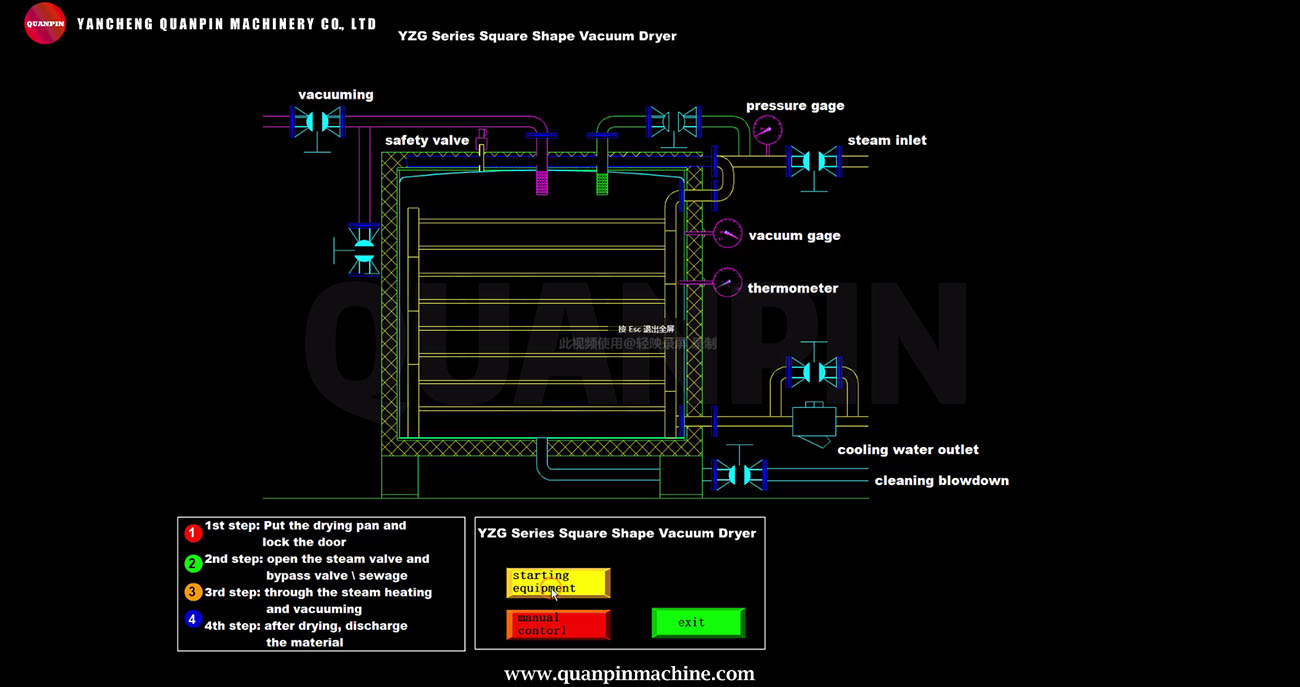
Task: Click the "3rd step: through the steam heating" text
Action: pos(318,592)
